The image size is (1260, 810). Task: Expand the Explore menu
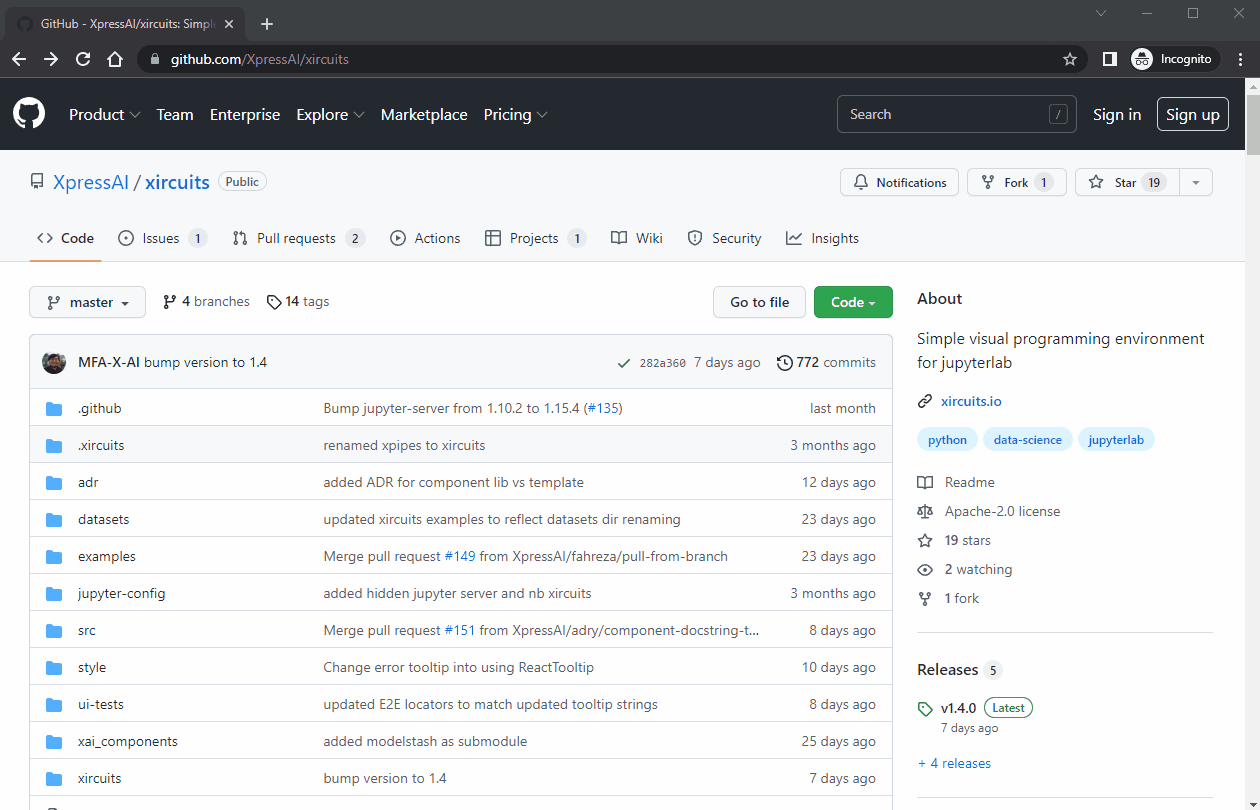[330, 114]
